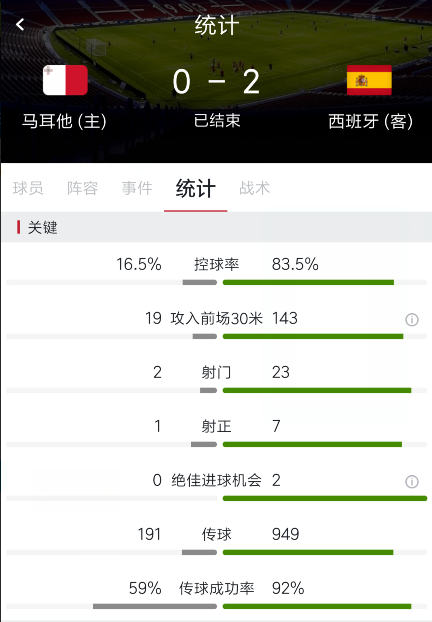Switch to the 球员 tab
The height and width of the screenshot is (622, 432).
pos(28,188)
